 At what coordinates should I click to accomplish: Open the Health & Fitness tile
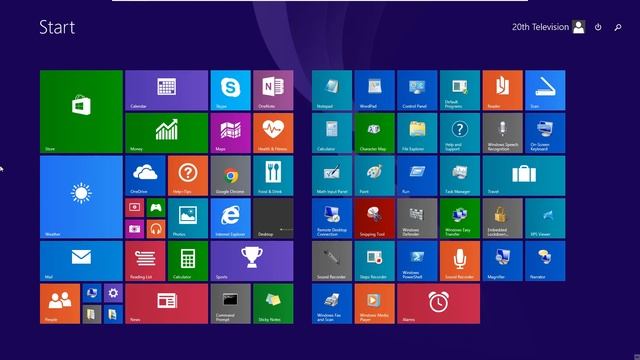(273, 133)
